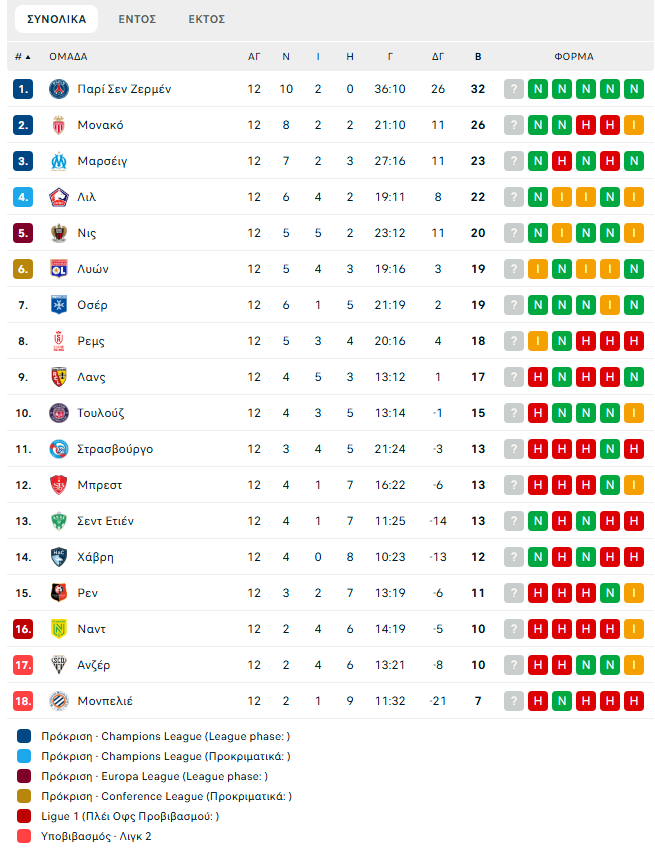
Task: Sort by the Β points column header
Action: coord(478,57)
